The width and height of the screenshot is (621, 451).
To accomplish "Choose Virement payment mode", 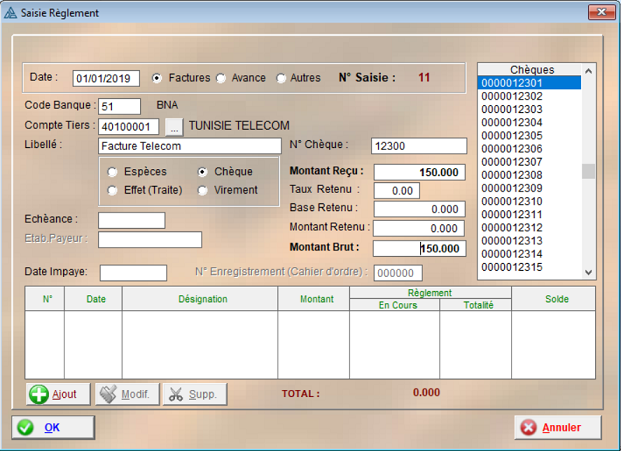I will (x=203, y=190).
